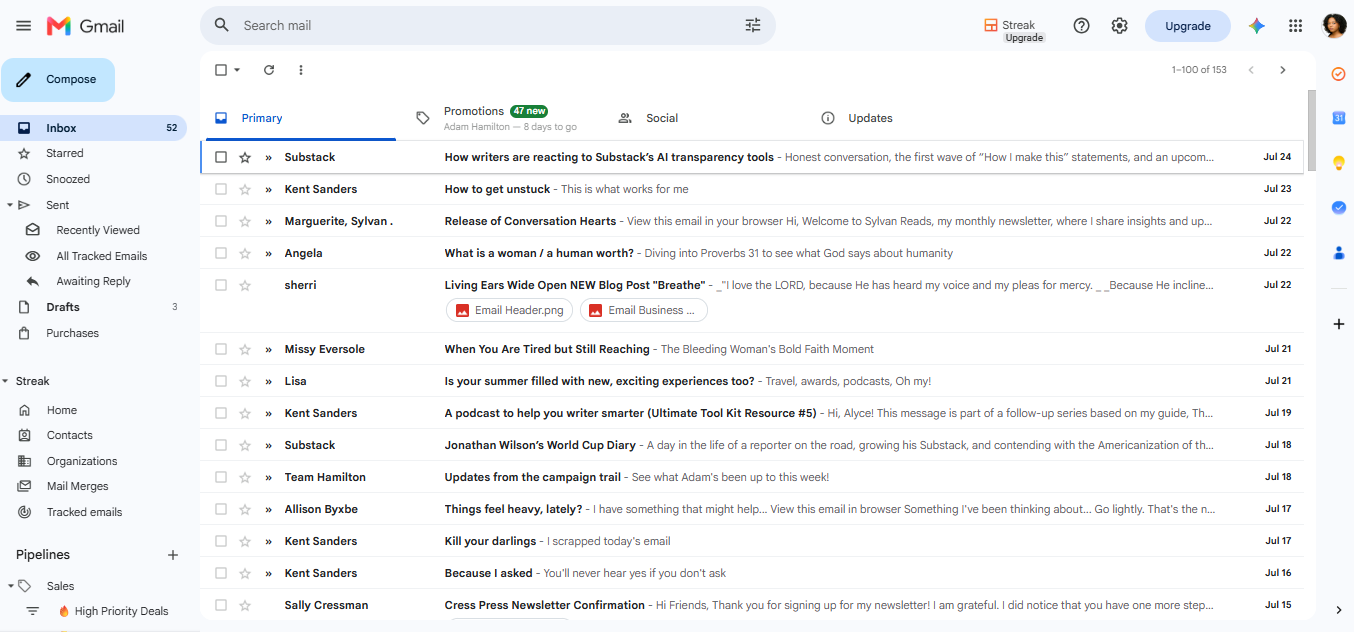Hide the side panel chevron
The height and width of the screenshot is (632, 1354).
tap(1338, 610)
